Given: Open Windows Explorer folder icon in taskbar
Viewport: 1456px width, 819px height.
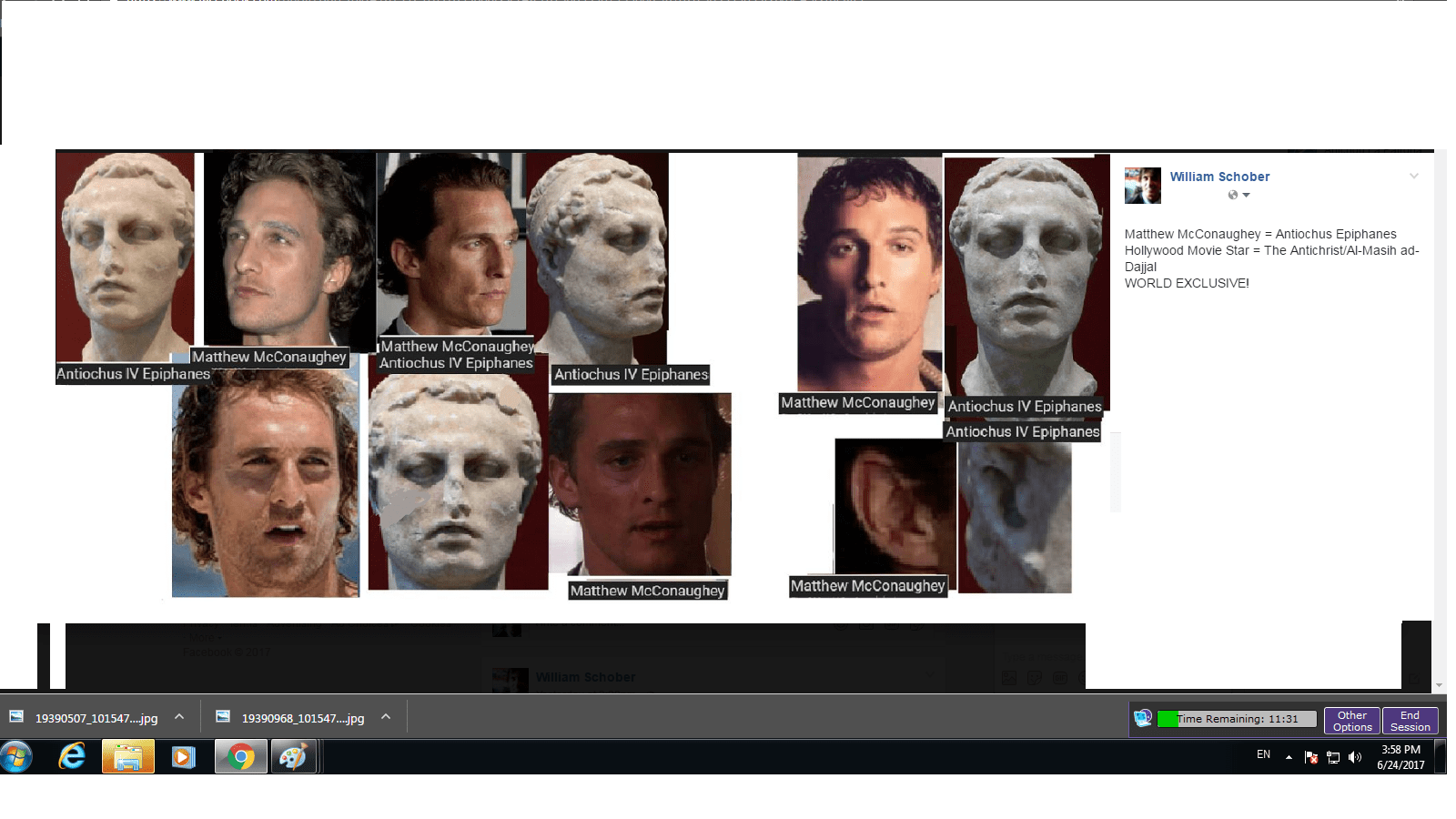Looking at the screenshot, I should 128,756.
